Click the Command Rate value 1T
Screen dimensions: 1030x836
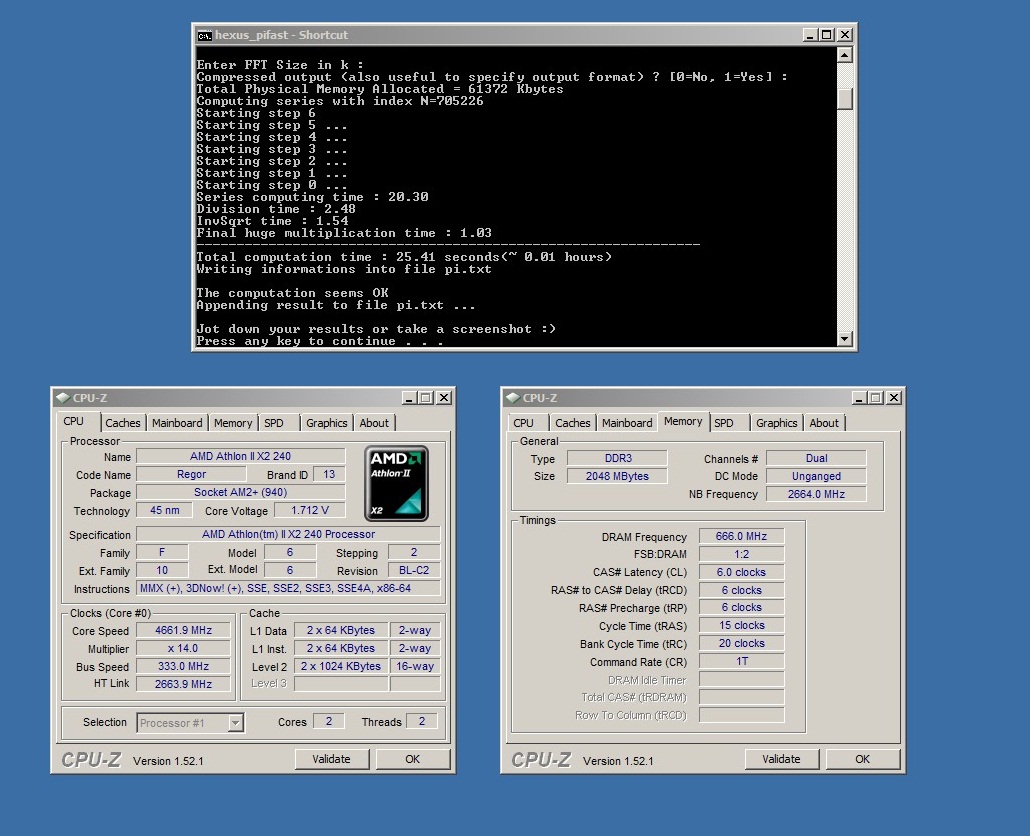[742, 661]
